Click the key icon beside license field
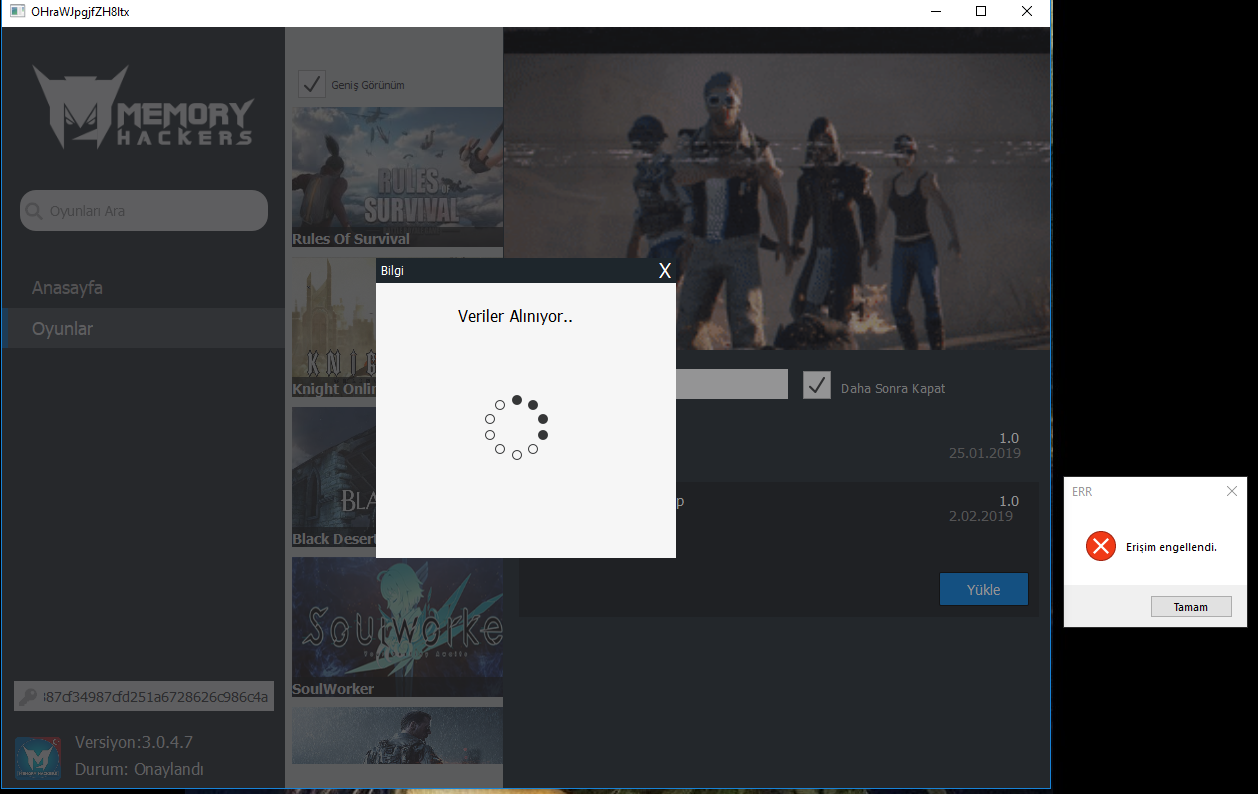 (28, 697)
